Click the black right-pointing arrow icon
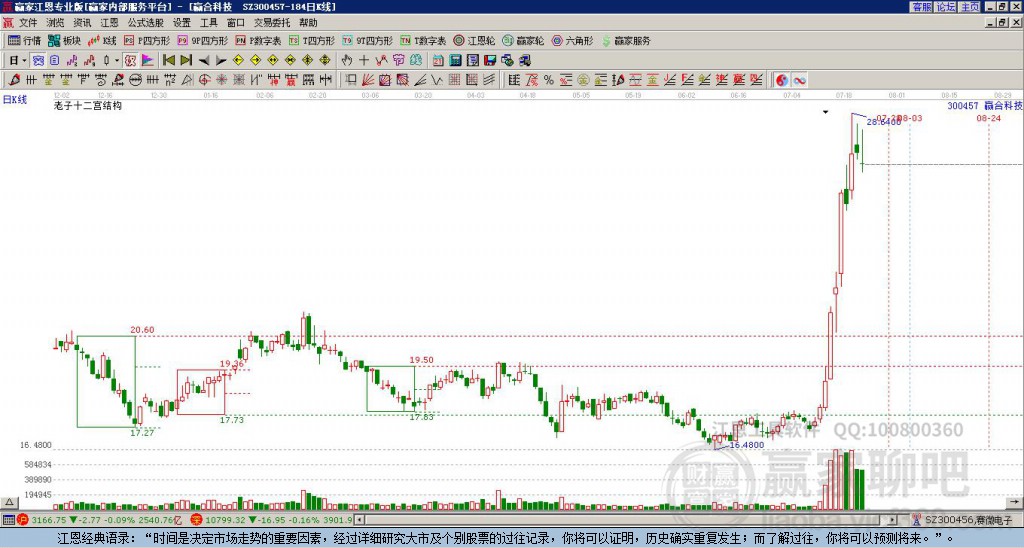1024x548 pixels. tap(221, 60)
